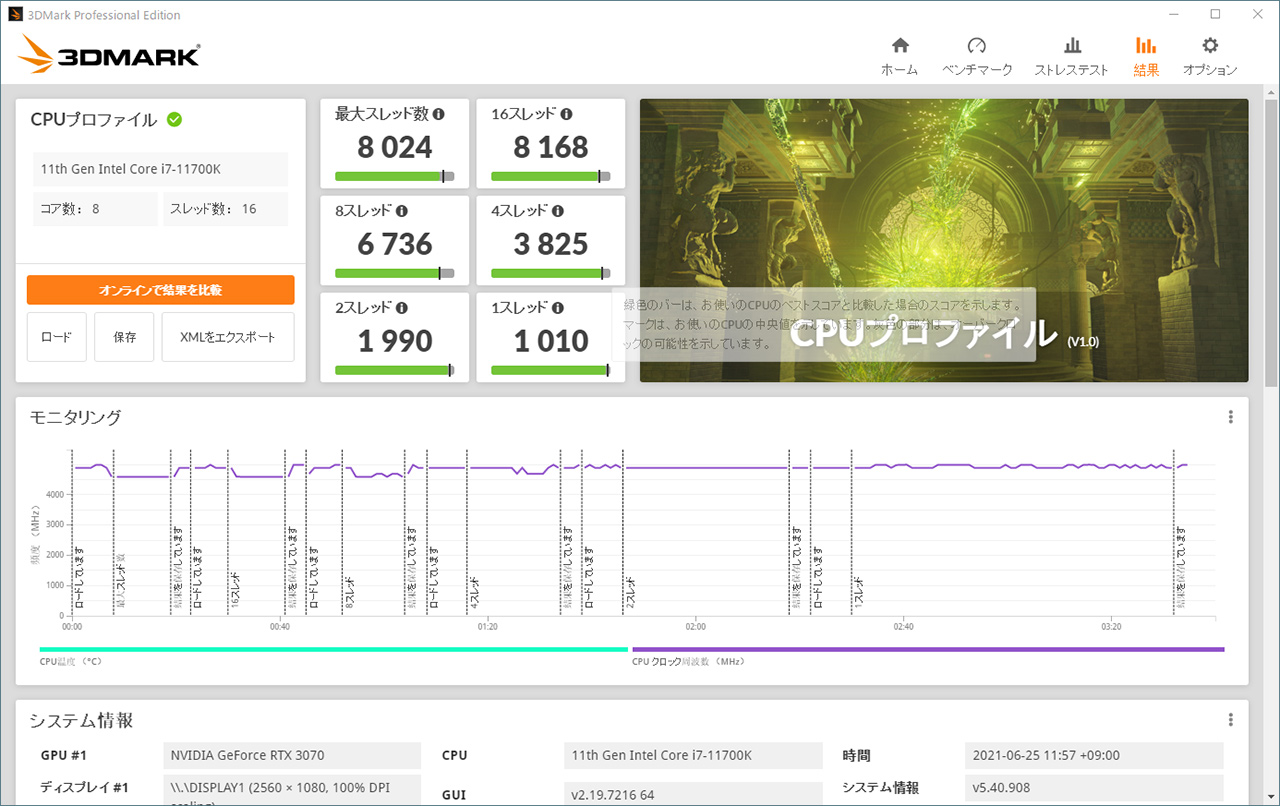Go to the ホーム (Home) tab

coord(899,56)
